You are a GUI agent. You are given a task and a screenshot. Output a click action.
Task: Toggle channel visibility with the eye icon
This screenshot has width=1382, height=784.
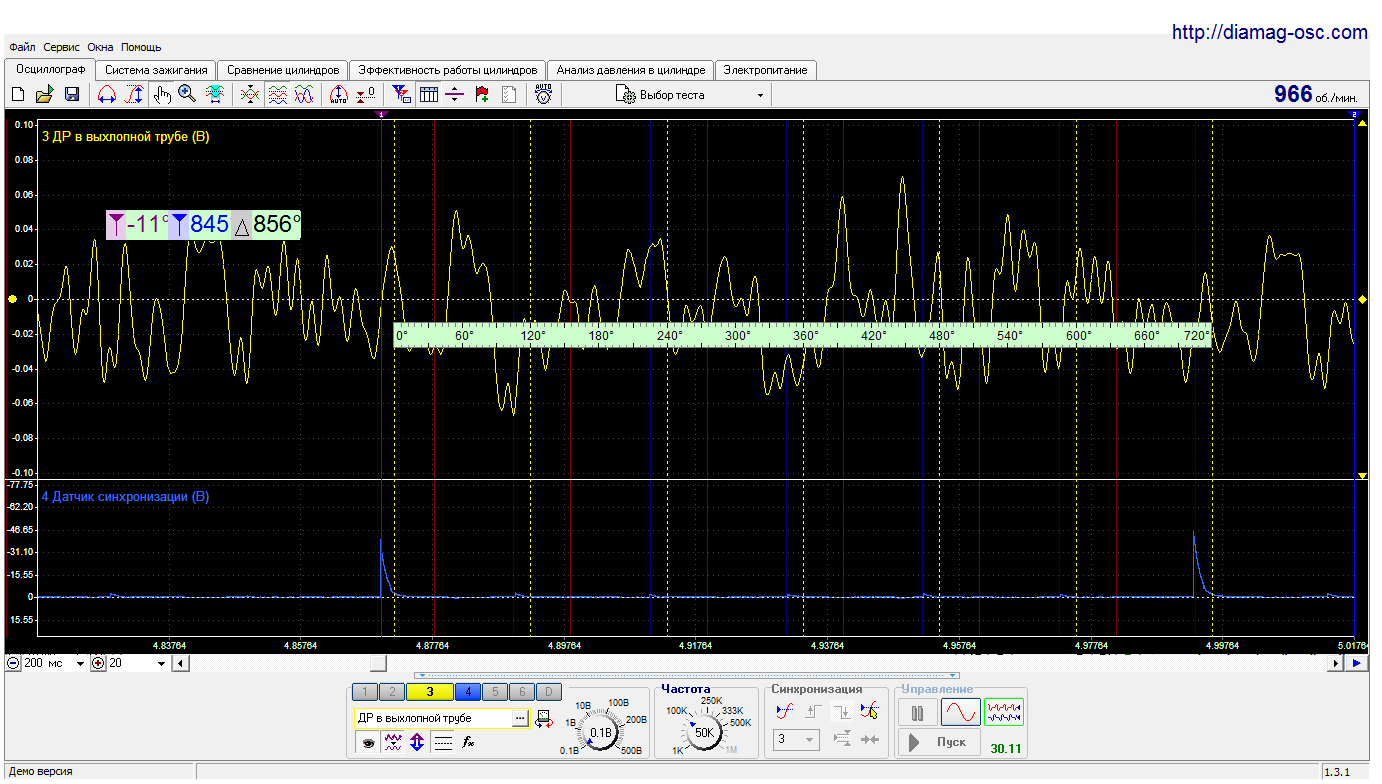[x=368, y=743]
